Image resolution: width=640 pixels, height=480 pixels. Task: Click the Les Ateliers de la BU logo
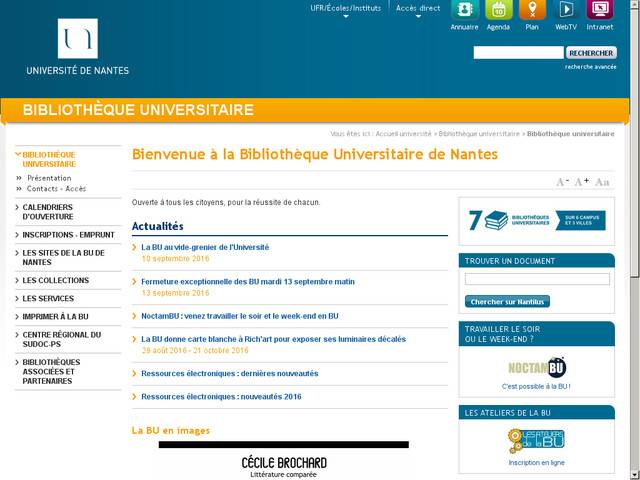coord(536,441)
